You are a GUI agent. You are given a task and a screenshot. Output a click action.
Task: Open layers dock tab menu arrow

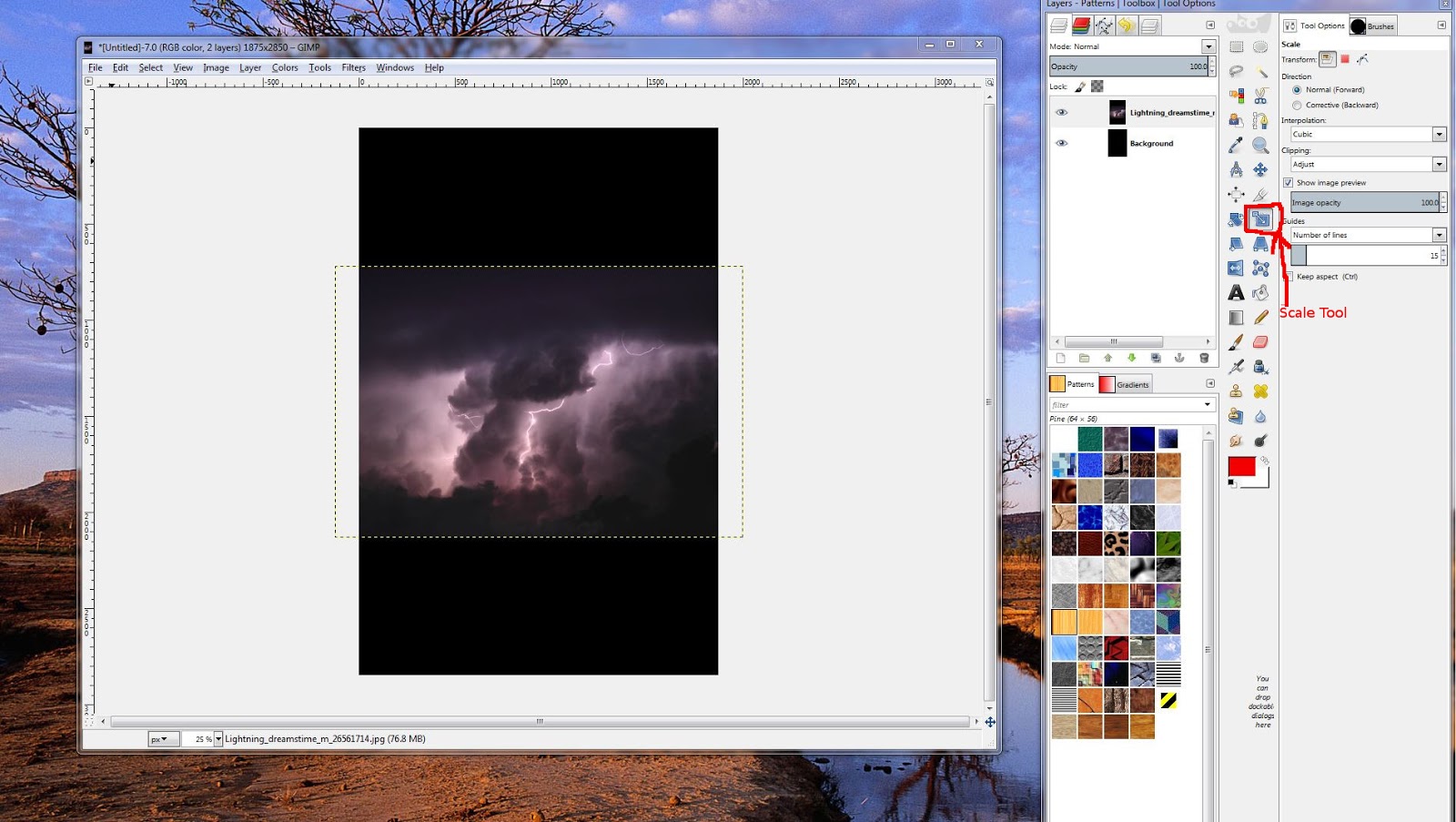tap(1210, 25)
